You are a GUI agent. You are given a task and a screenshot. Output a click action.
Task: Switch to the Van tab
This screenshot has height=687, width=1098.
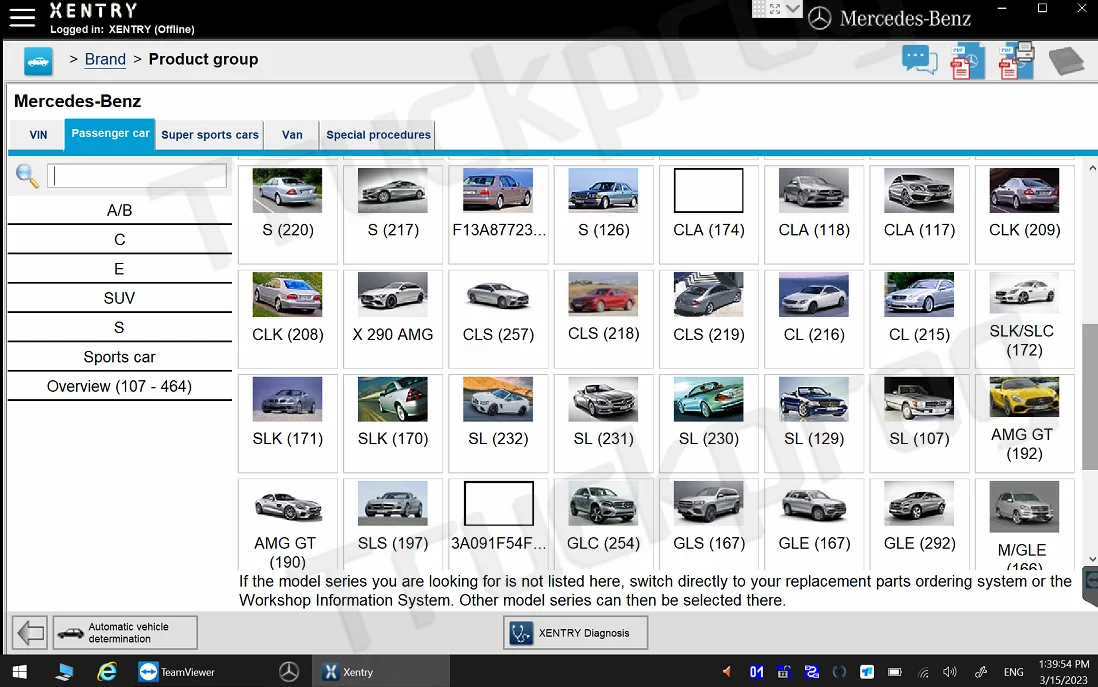click(292, 134)
